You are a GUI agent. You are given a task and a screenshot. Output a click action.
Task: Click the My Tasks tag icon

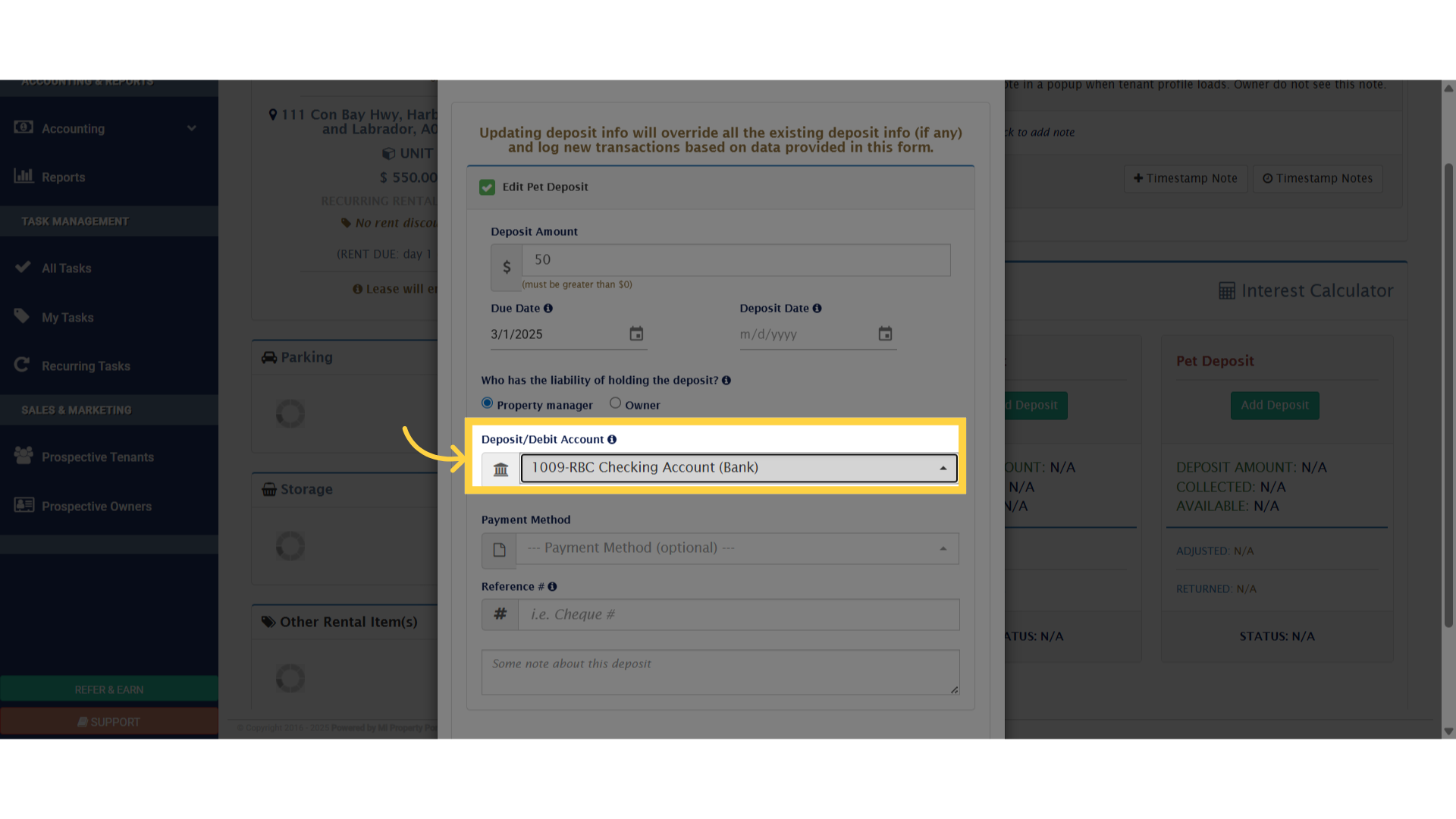[22, 315]
